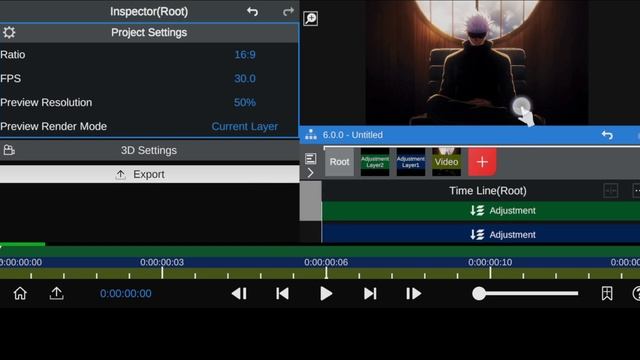The image size is (640, 360).
Task: Click the Time Line(Root) header label
Action: point(488,191)
